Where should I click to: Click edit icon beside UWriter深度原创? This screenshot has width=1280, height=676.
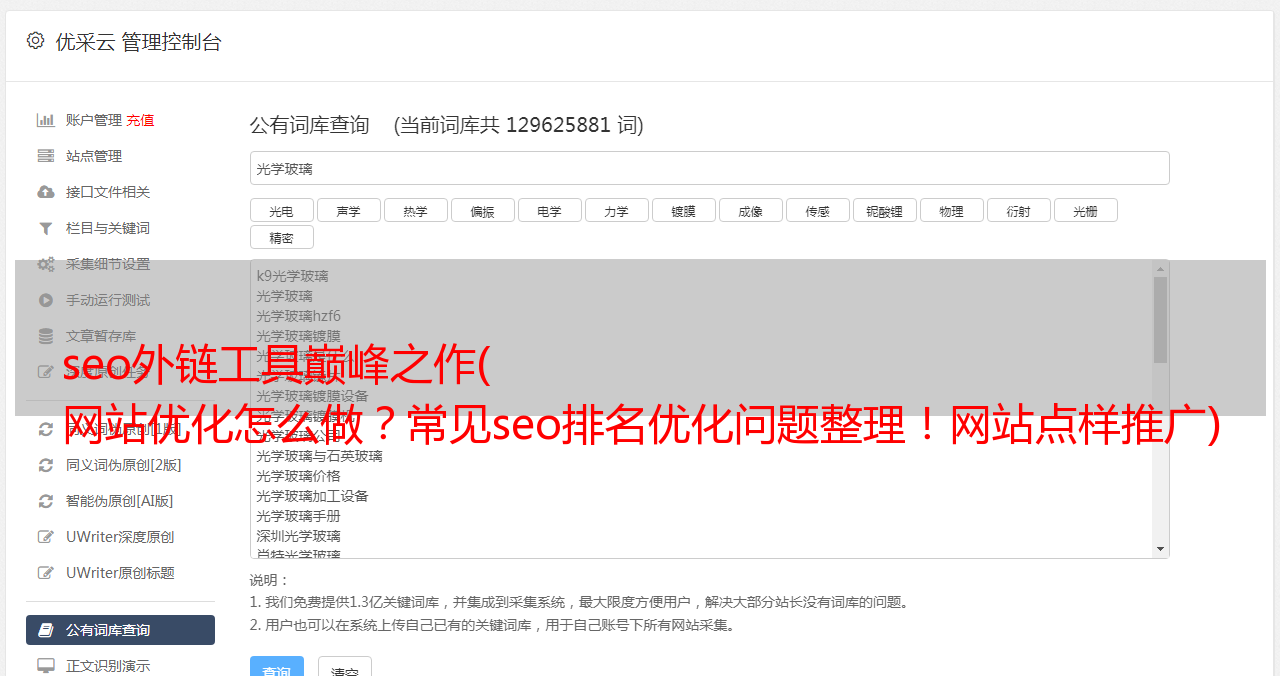[x=46, y=537]
